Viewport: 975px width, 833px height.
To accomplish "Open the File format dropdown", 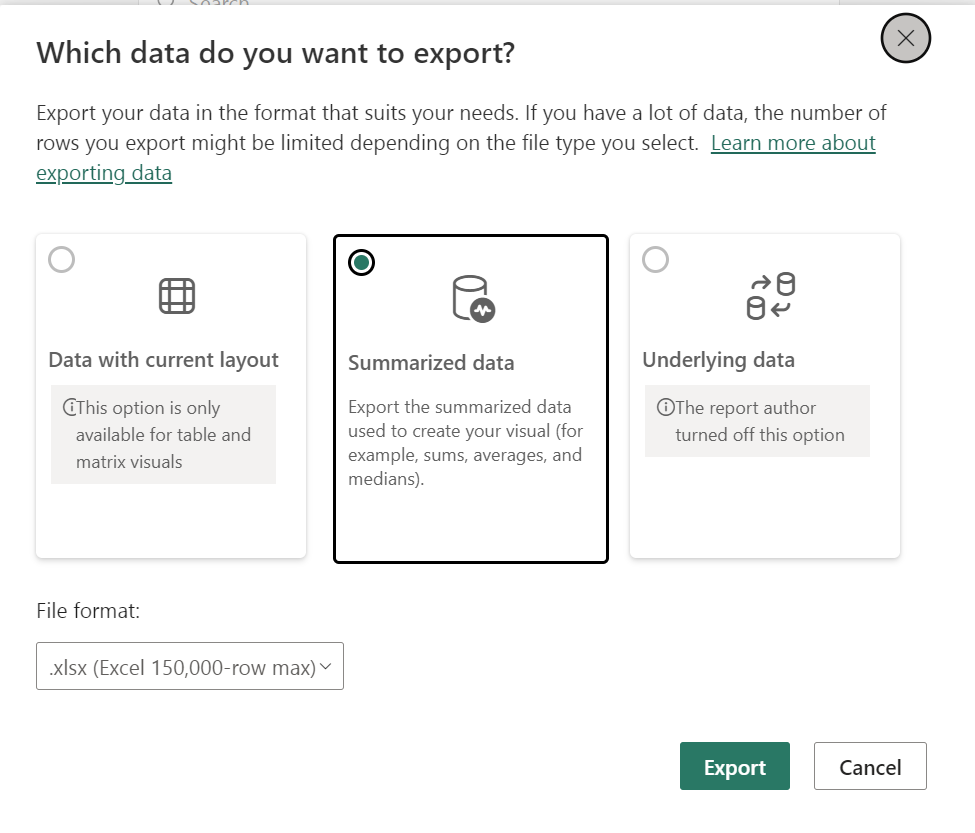I will [x=190, y=666].
